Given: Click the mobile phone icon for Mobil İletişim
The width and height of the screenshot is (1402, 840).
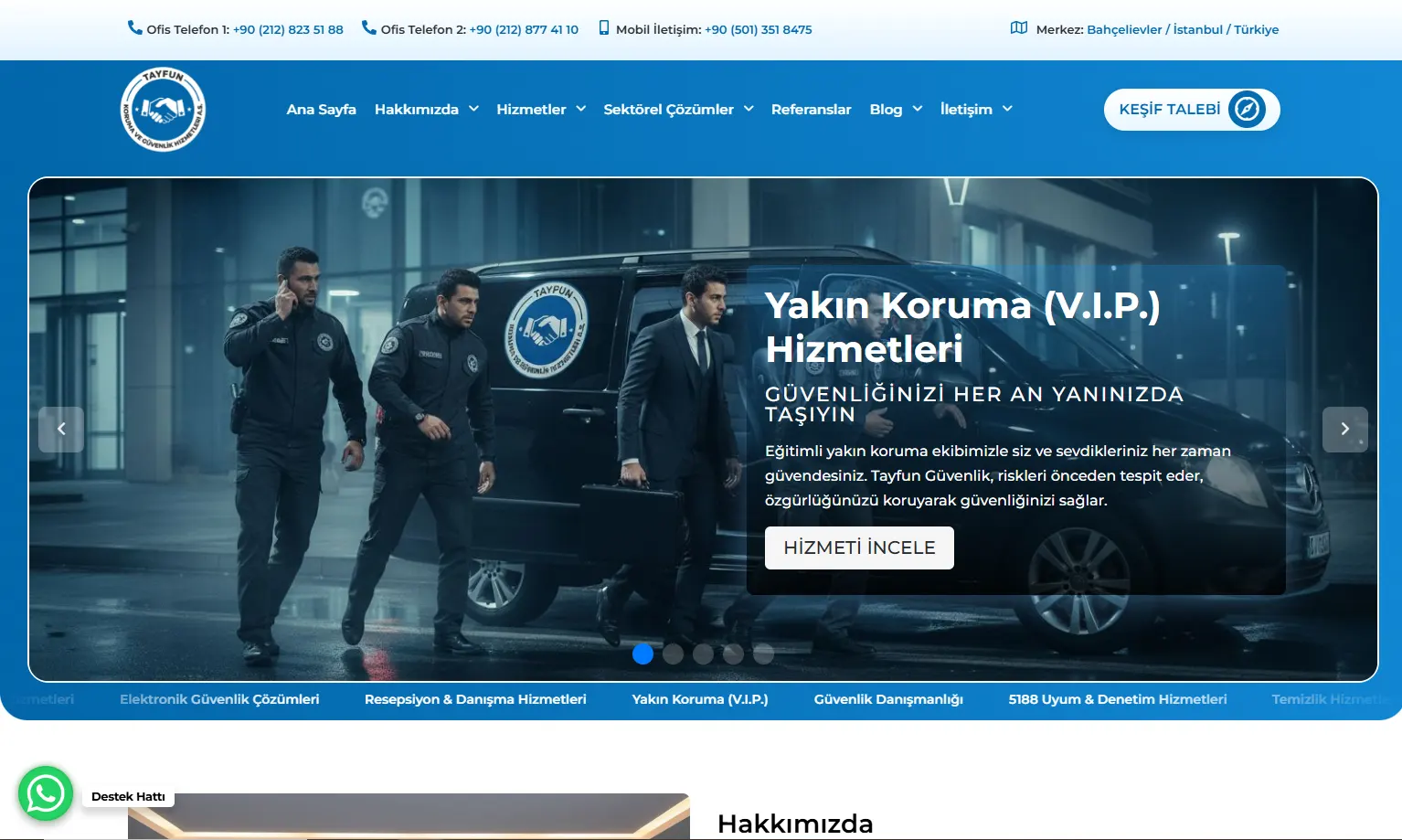Looking at the screenshot, I should (x=603, y=28).
